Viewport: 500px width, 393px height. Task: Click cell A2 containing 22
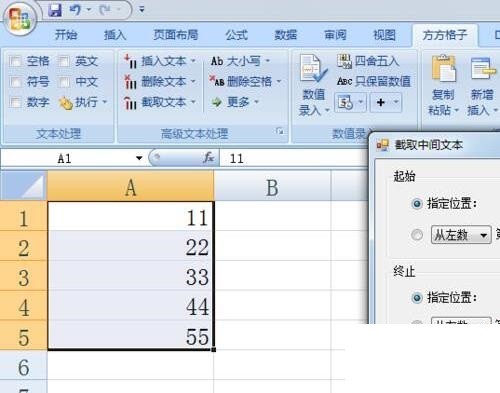pos(131,246)
